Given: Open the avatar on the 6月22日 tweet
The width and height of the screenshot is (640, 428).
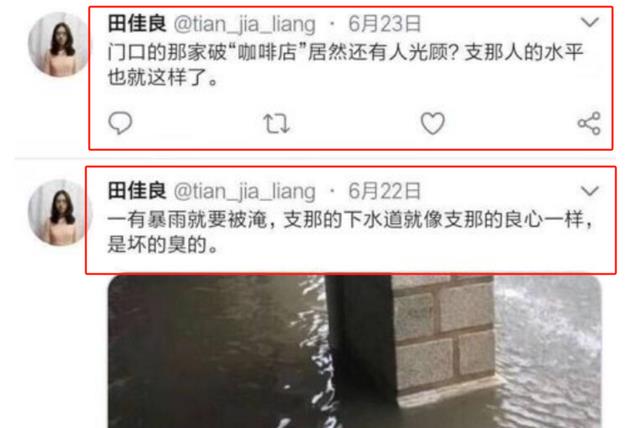Looking at the screenshot, I should pos(60,212).
